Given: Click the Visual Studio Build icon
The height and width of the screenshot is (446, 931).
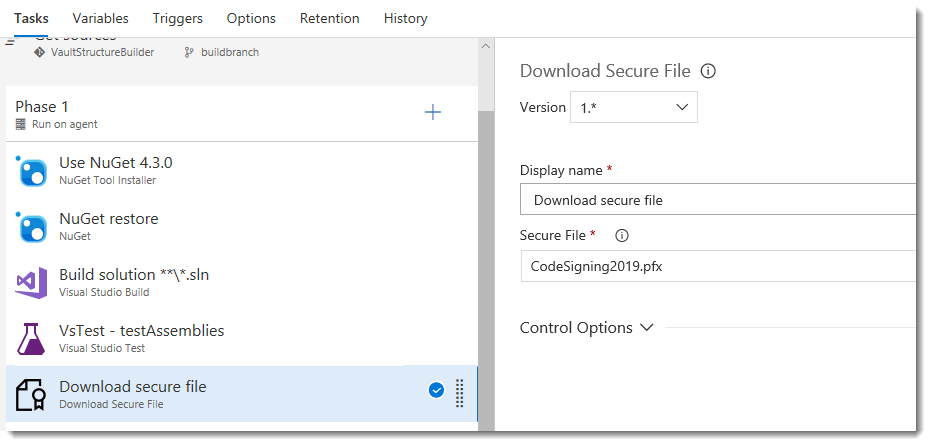Looking at the screenshot, I should (x=31, y=283).
